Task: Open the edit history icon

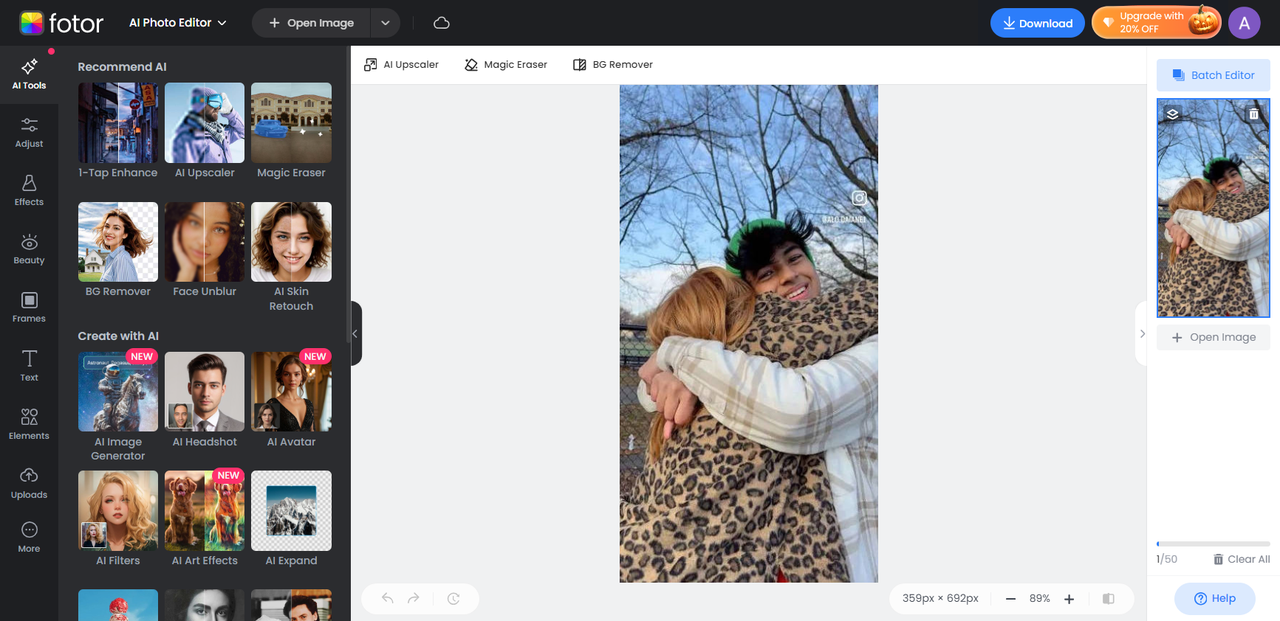Action: tap(453, 598)
